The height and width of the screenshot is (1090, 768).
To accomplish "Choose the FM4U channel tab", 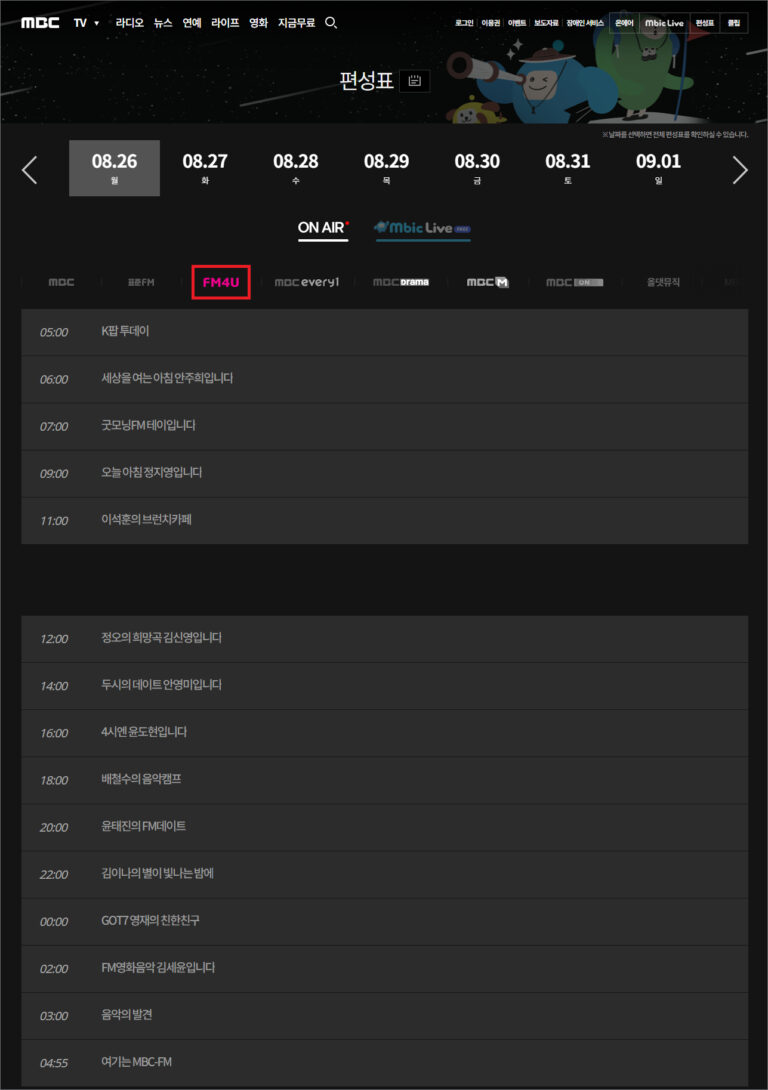I will pos(220,282).
